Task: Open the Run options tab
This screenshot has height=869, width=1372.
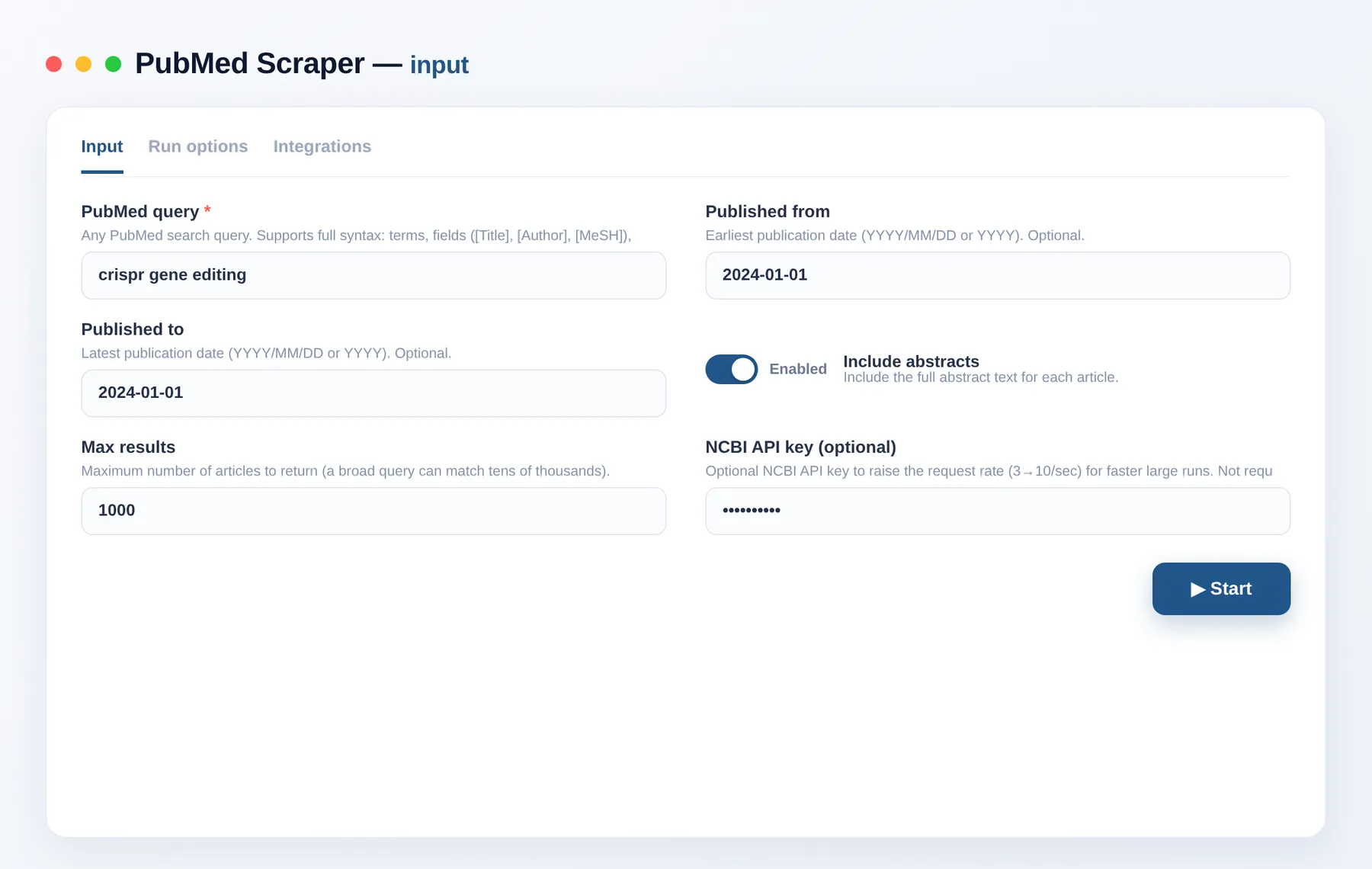Action: [198, 146]
